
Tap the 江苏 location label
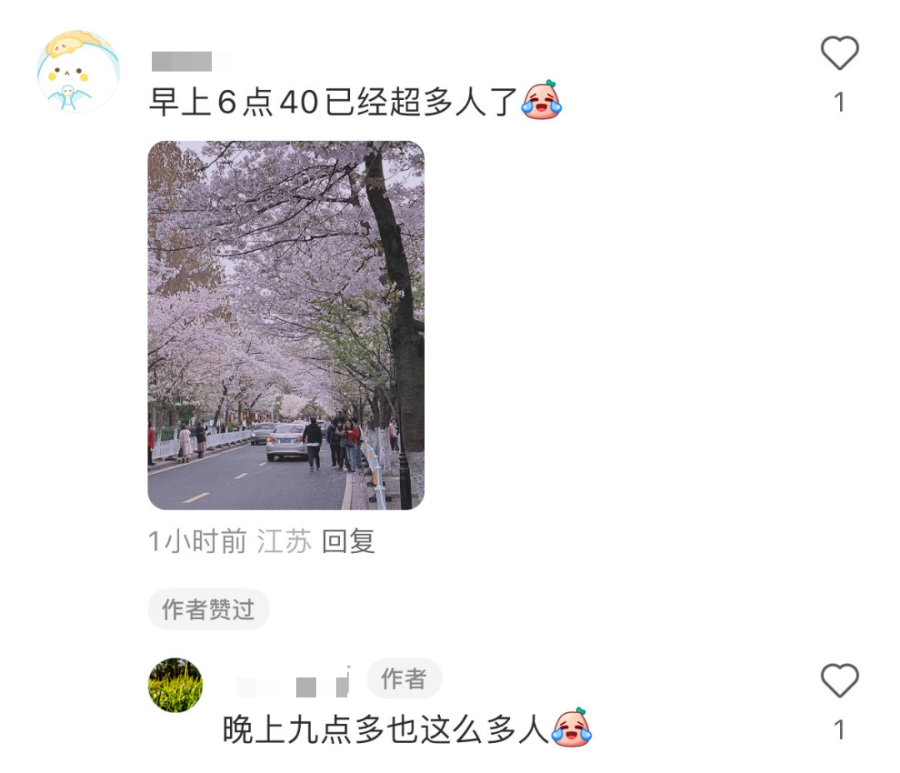point(284,541)
